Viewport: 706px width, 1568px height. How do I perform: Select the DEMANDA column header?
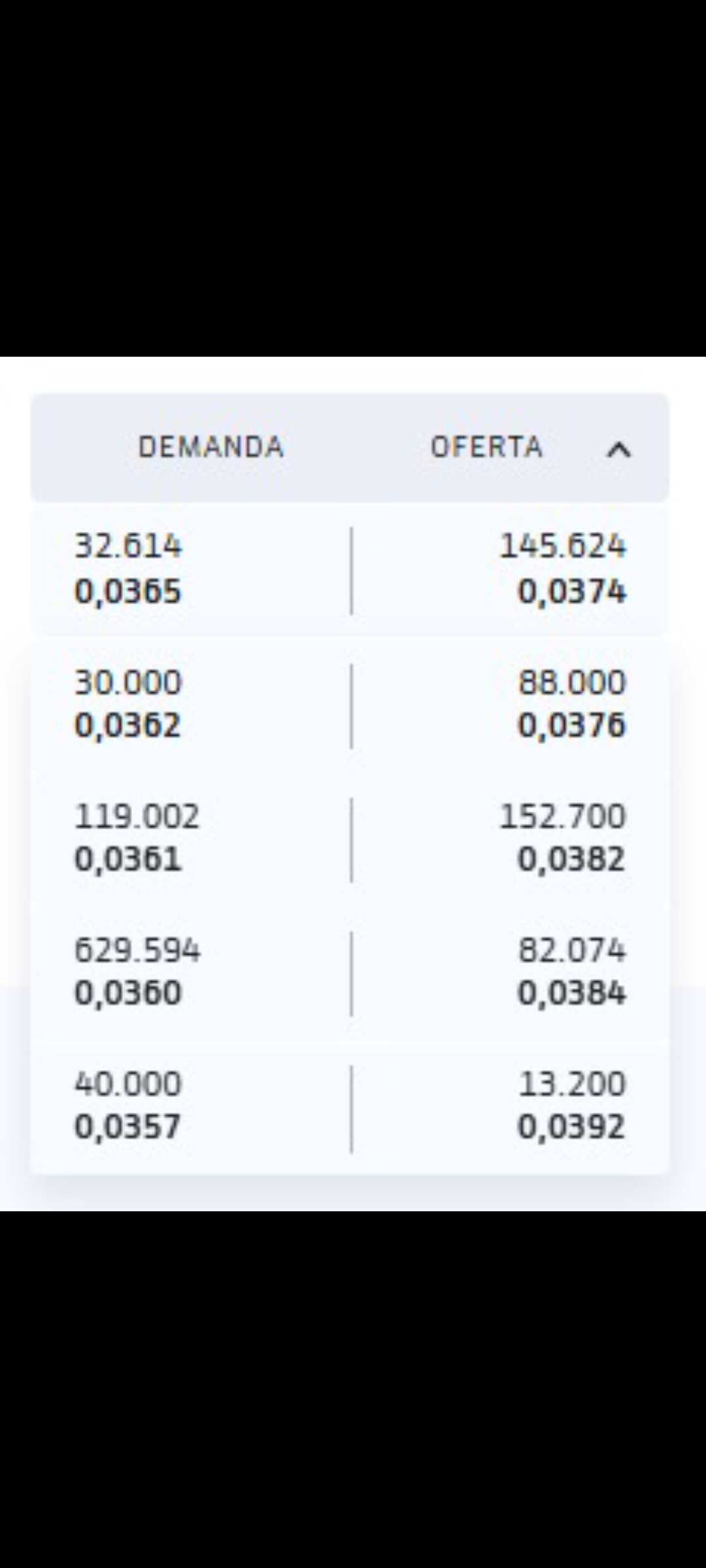pos(211,448)
